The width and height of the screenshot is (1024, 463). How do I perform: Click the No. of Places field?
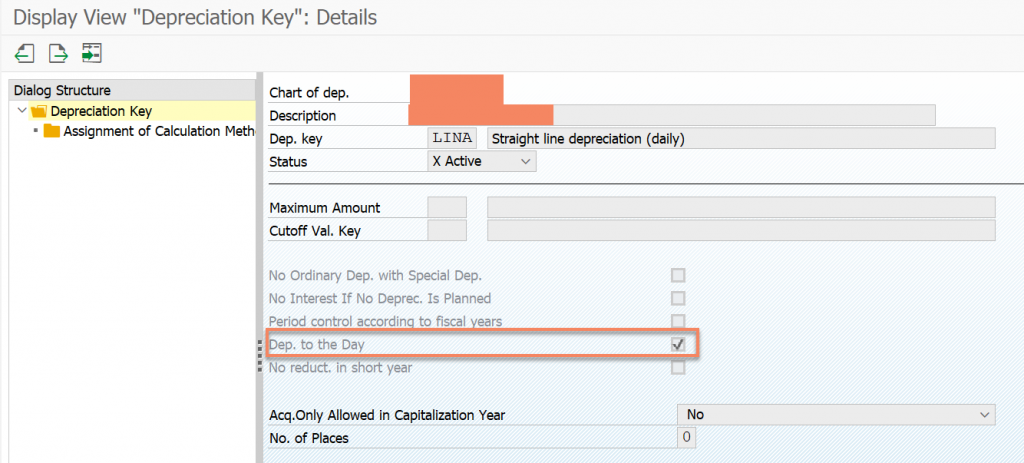tap(686, 438)
